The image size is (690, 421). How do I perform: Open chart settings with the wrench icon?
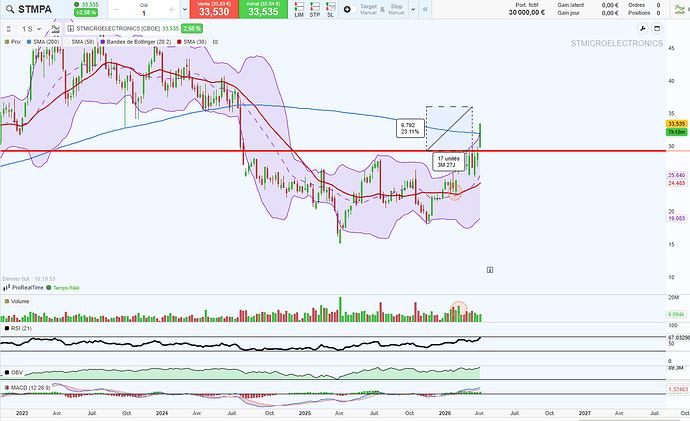[642, 29]
